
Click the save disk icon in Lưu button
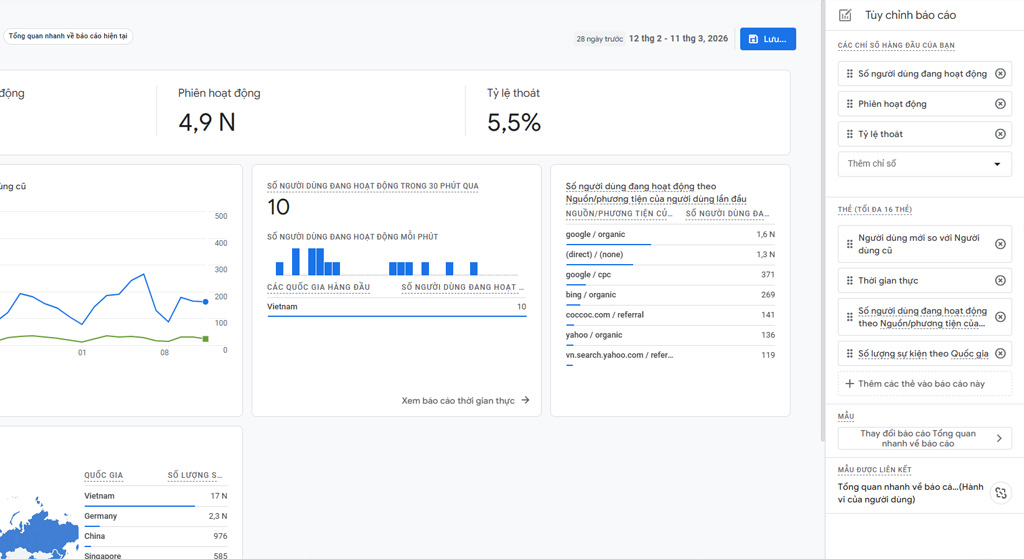pos(753,39)
